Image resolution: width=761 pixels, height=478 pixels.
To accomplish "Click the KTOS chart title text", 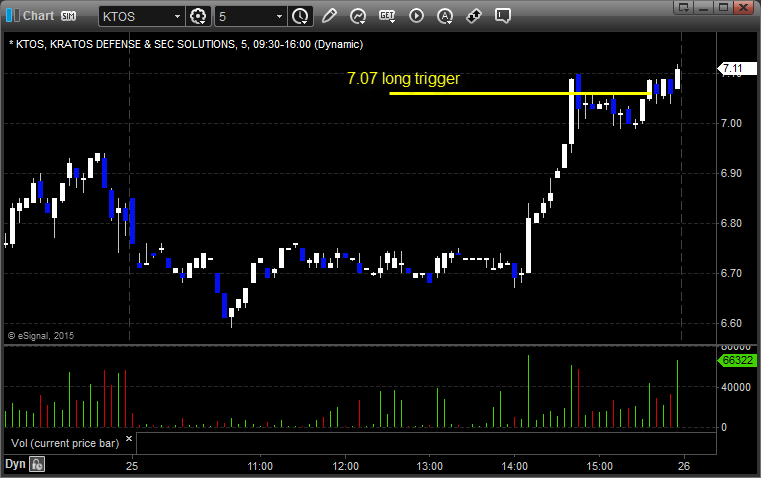I will tap(186, 44).
